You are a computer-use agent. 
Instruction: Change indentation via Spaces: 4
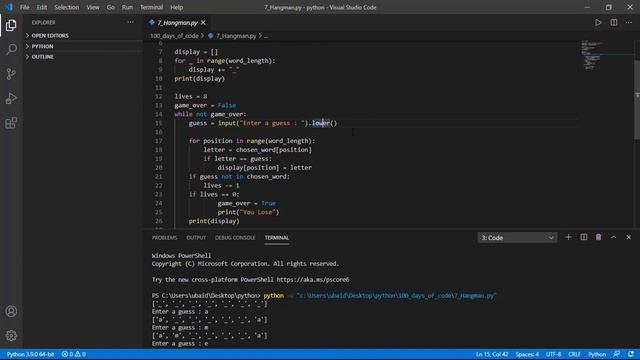click(x=527, y=354)
